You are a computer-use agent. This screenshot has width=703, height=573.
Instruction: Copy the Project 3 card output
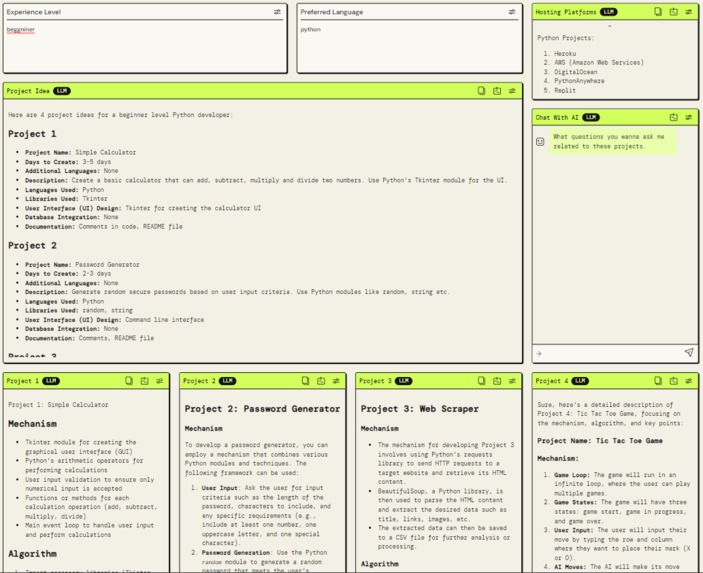(481, 381)
